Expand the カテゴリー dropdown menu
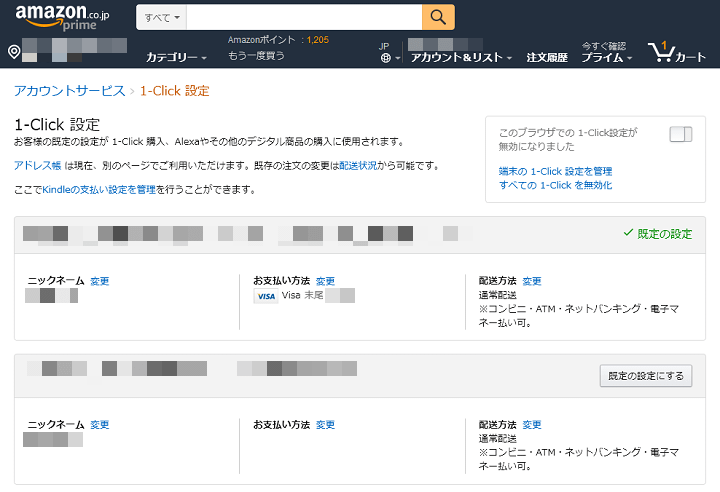This screenshot has width=720, height=492. (x=176, y=57)
